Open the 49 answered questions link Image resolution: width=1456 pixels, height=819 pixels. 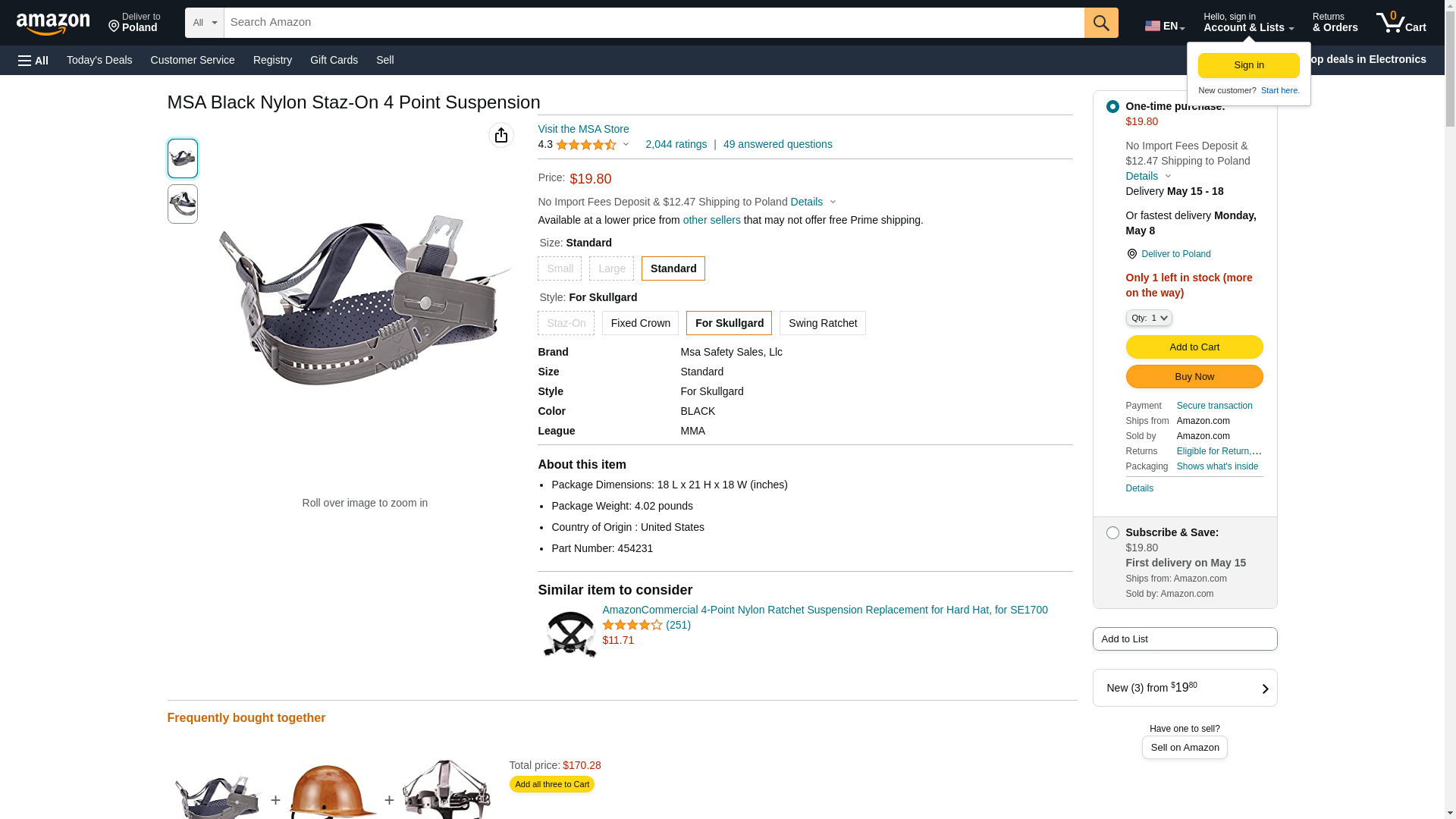pyautogui.click(x=777, y=144)
